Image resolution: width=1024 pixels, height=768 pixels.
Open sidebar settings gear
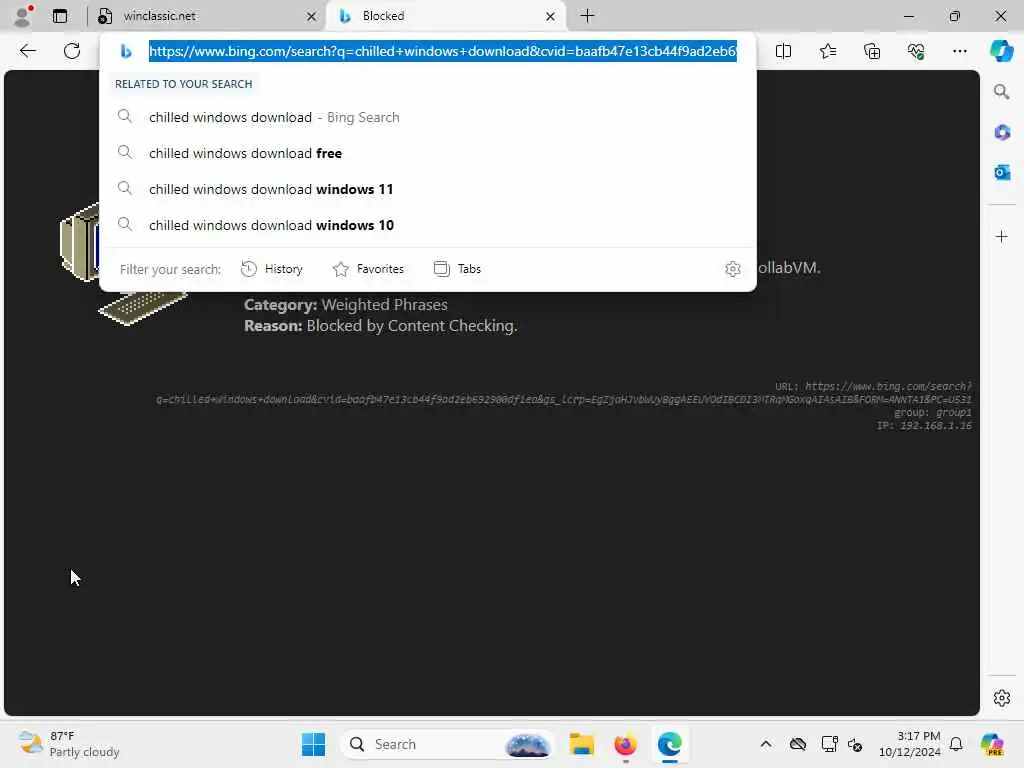1002,698
